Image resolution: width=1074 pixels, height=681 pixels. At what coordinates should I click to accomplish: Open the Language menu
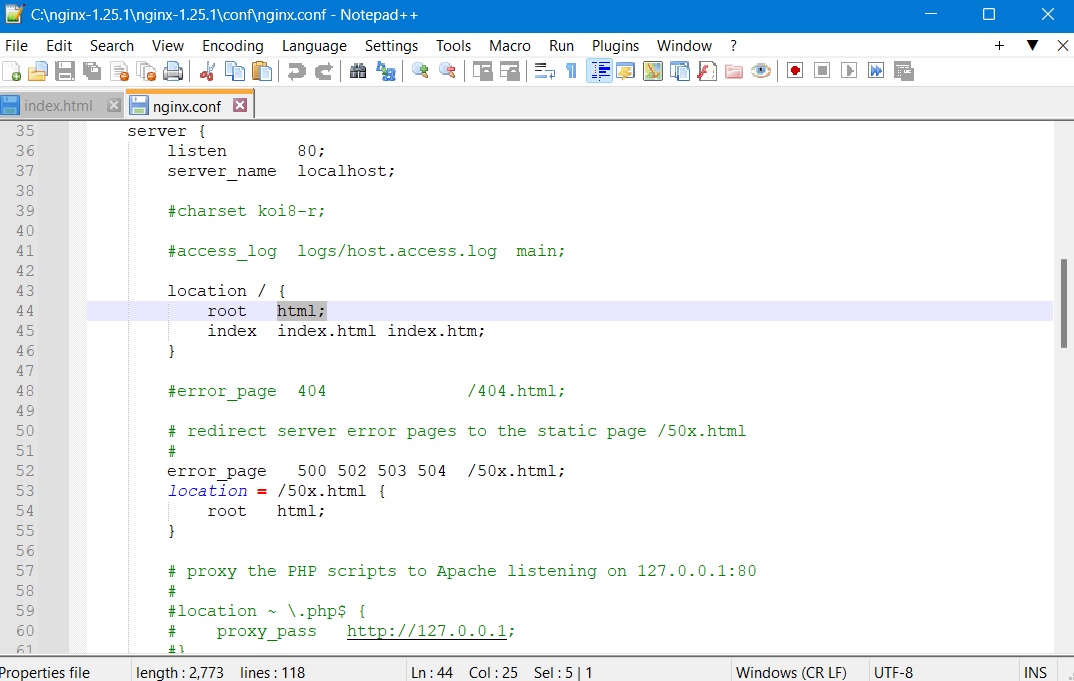pyautogui.click(x=314, y=45)
